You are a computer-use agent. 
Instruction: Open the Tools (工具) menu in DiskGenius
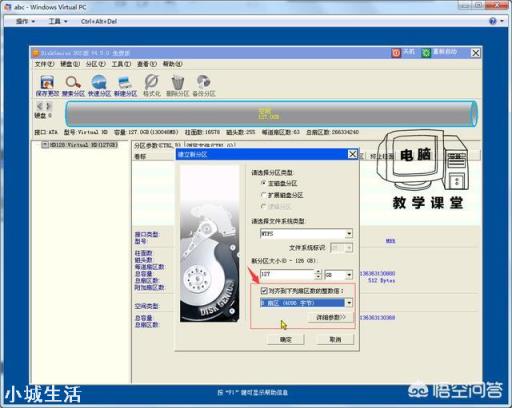[x=121, y=64]
